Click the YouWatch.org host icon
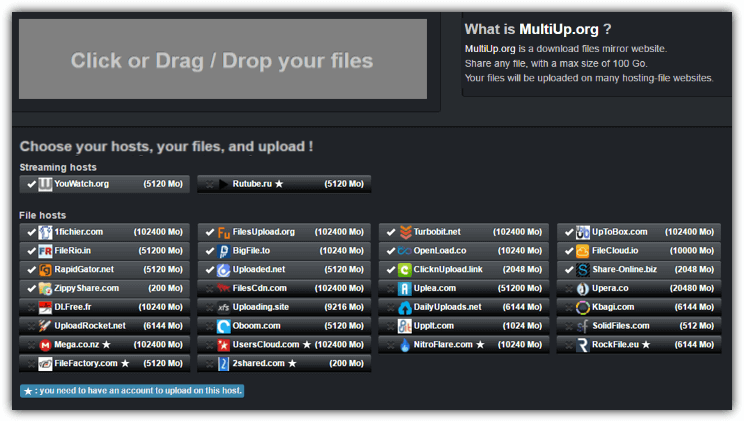The width and height of the screenshot is (744, 421). (x=45, y=184)
